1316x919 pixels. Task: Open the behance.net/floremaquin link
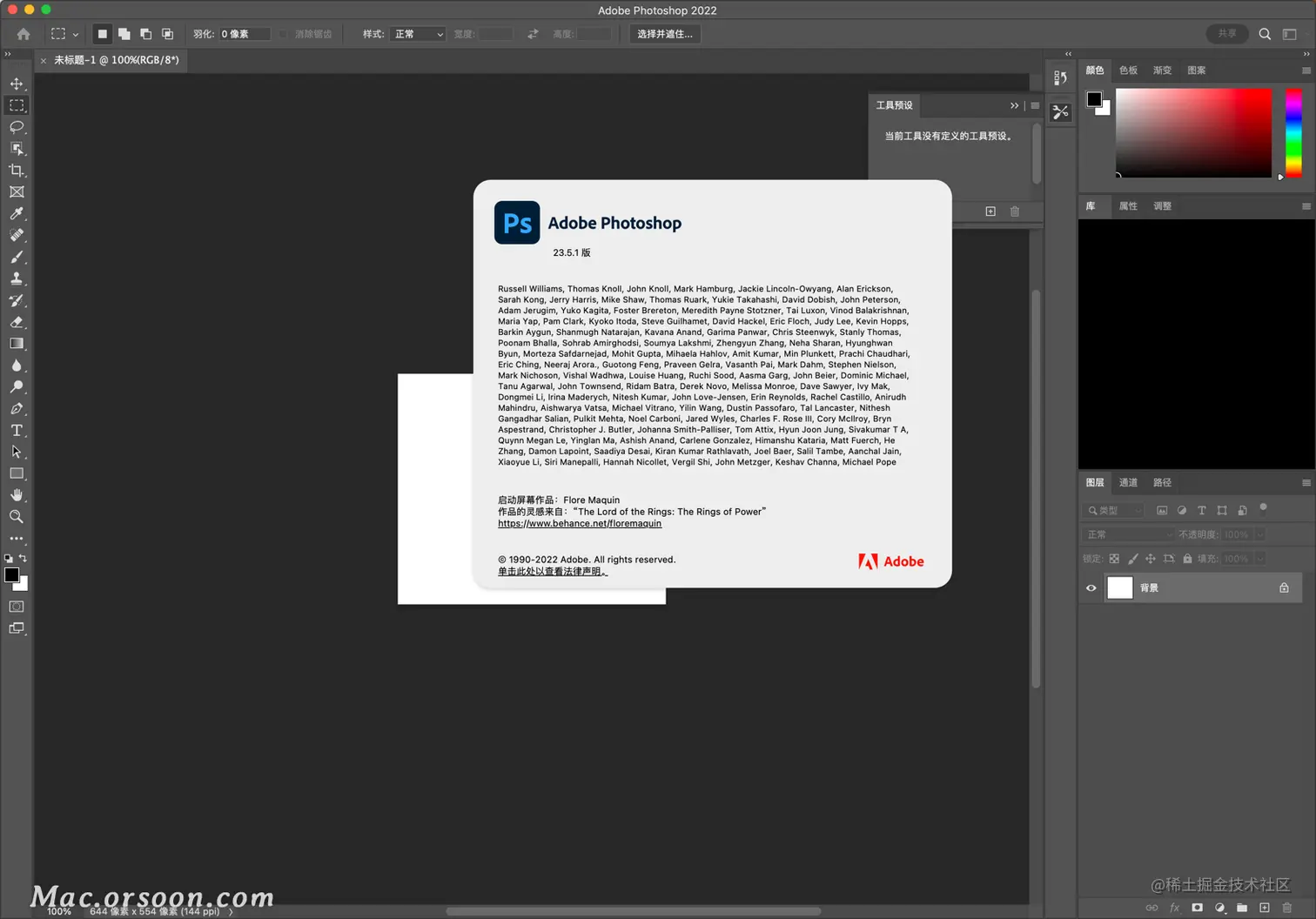point(580,524)
